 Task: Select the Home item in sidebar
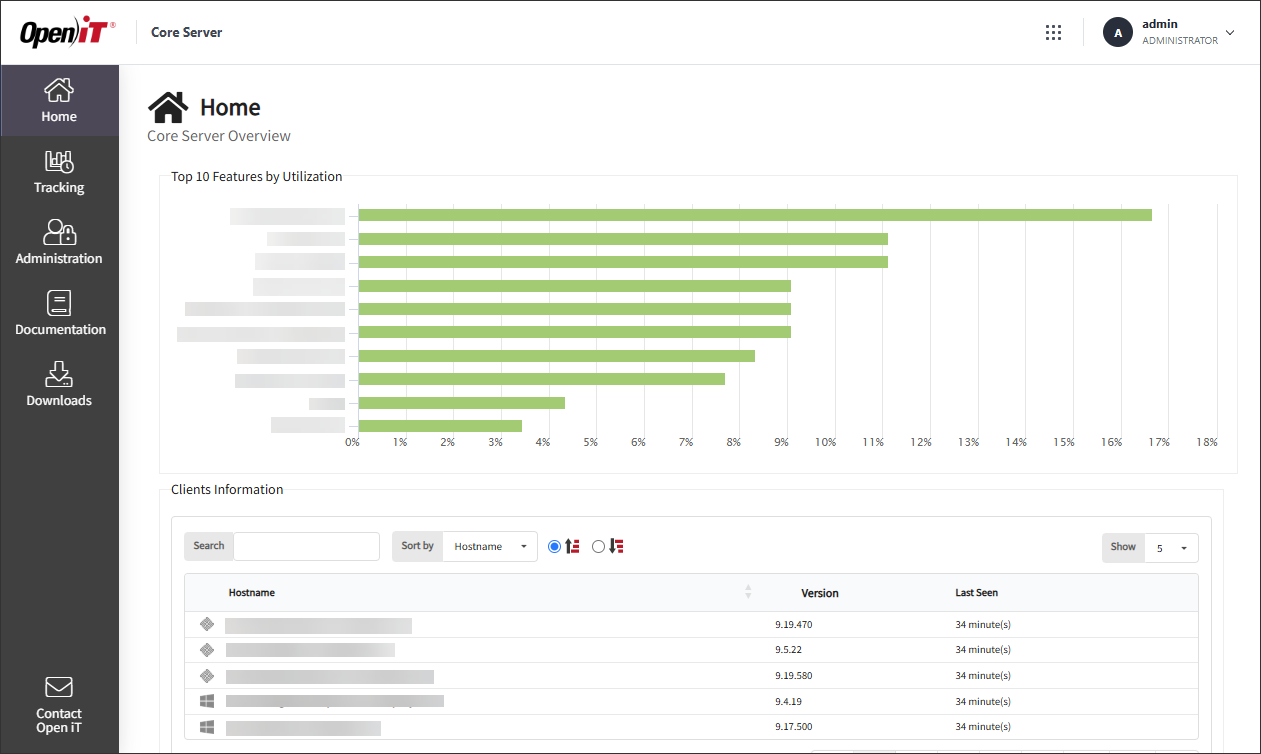pyautogui.click(x=59, y=101)
